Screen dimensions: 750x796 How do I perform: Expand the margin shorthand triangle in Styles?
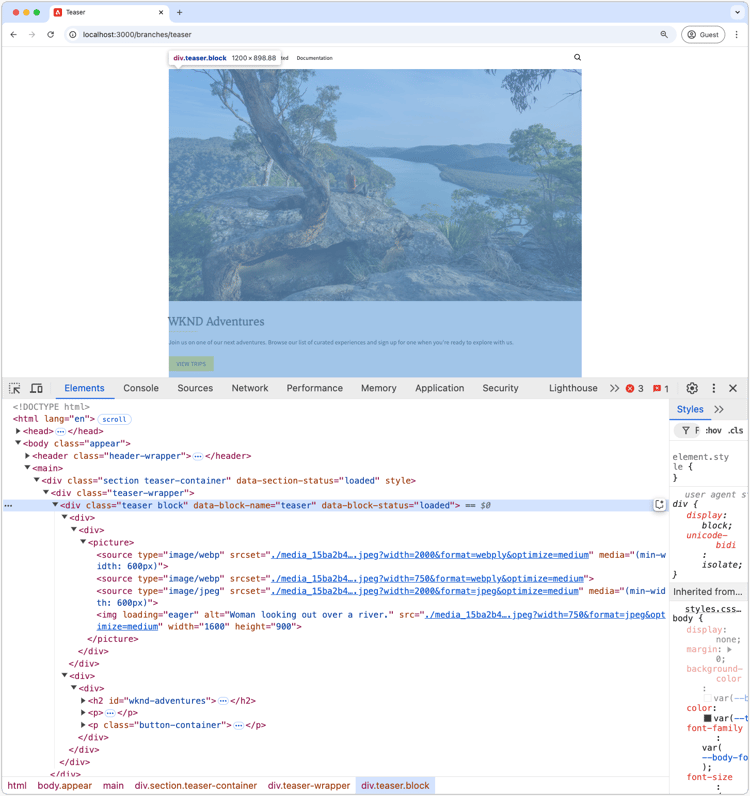pyautogui.click(x=729, y=649)
